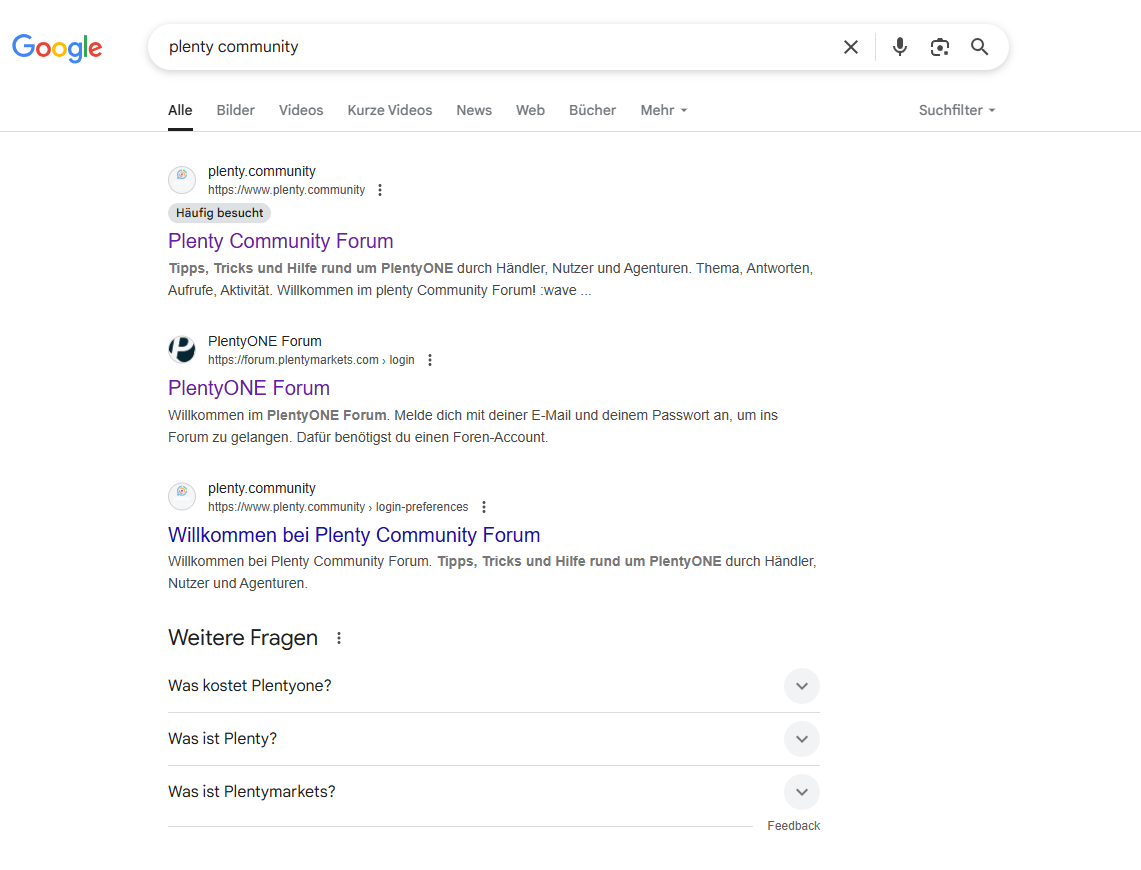
Task: Open options dots next to Weitere Fragen
Action: tap(339, 638)
